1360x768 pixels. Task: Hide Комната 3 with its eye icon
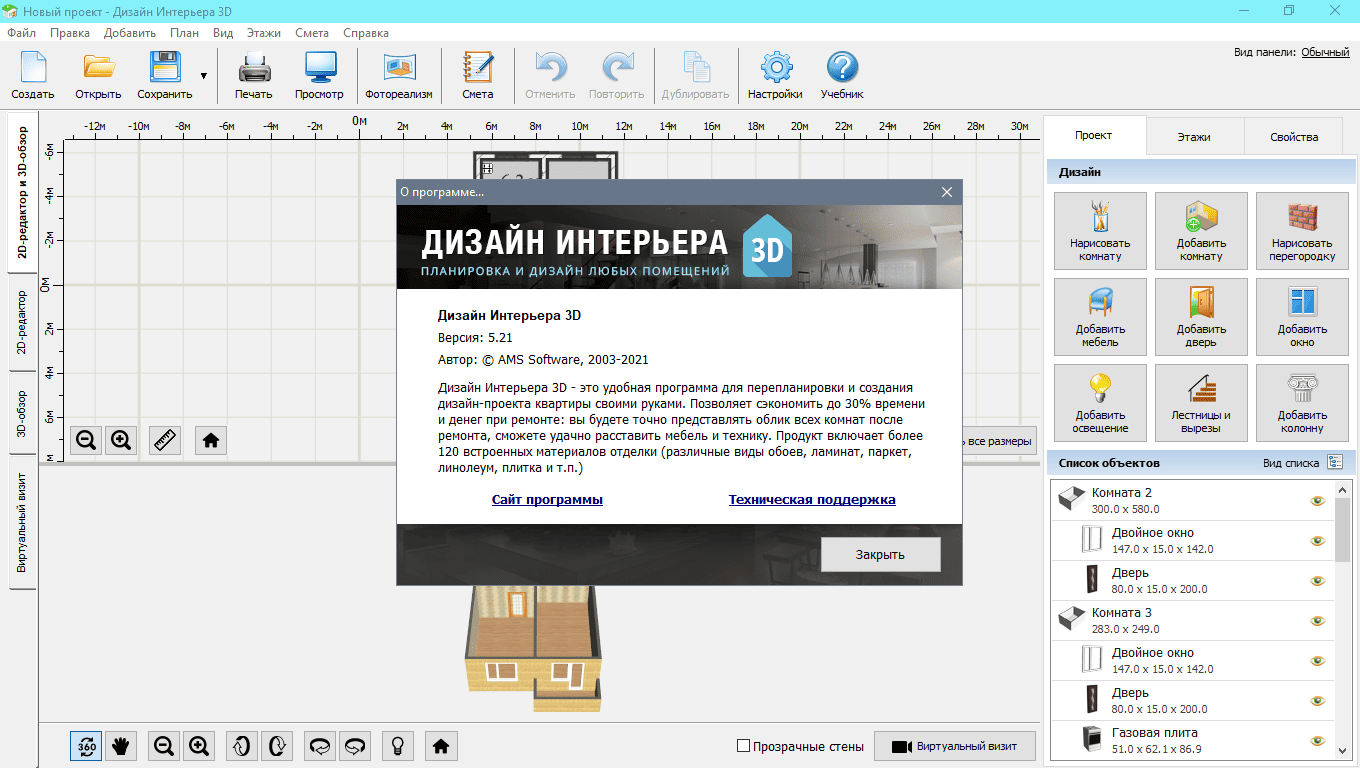click(1318, 620)
